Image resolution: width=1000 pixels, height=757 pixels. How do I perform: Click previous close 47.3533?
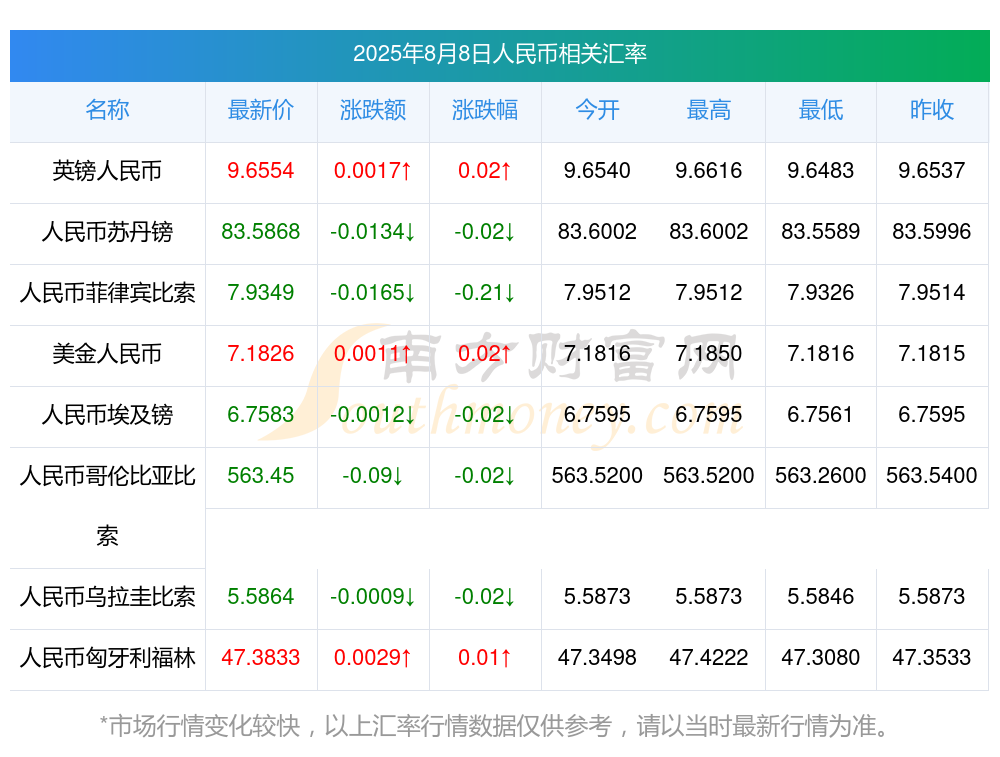pos(932,658)
